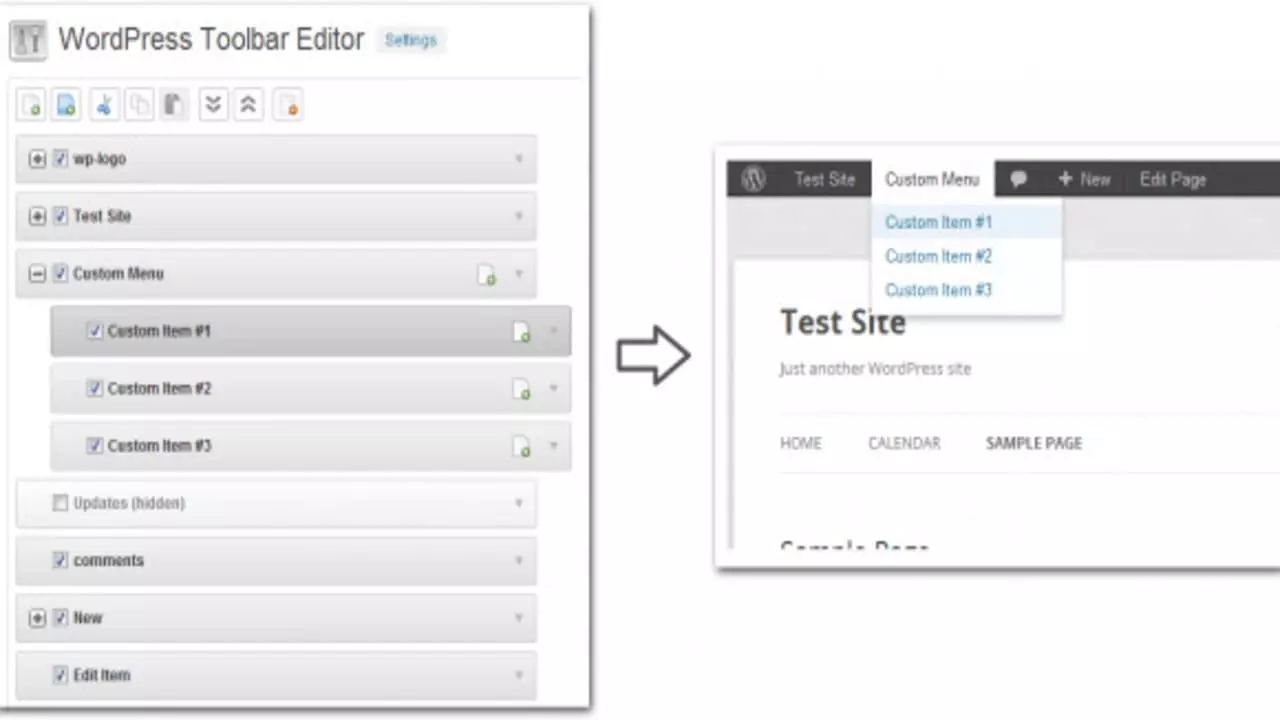Select Custom Item #3 in dropdown menu
This screenshot has width=1280, height=720.
939,290
